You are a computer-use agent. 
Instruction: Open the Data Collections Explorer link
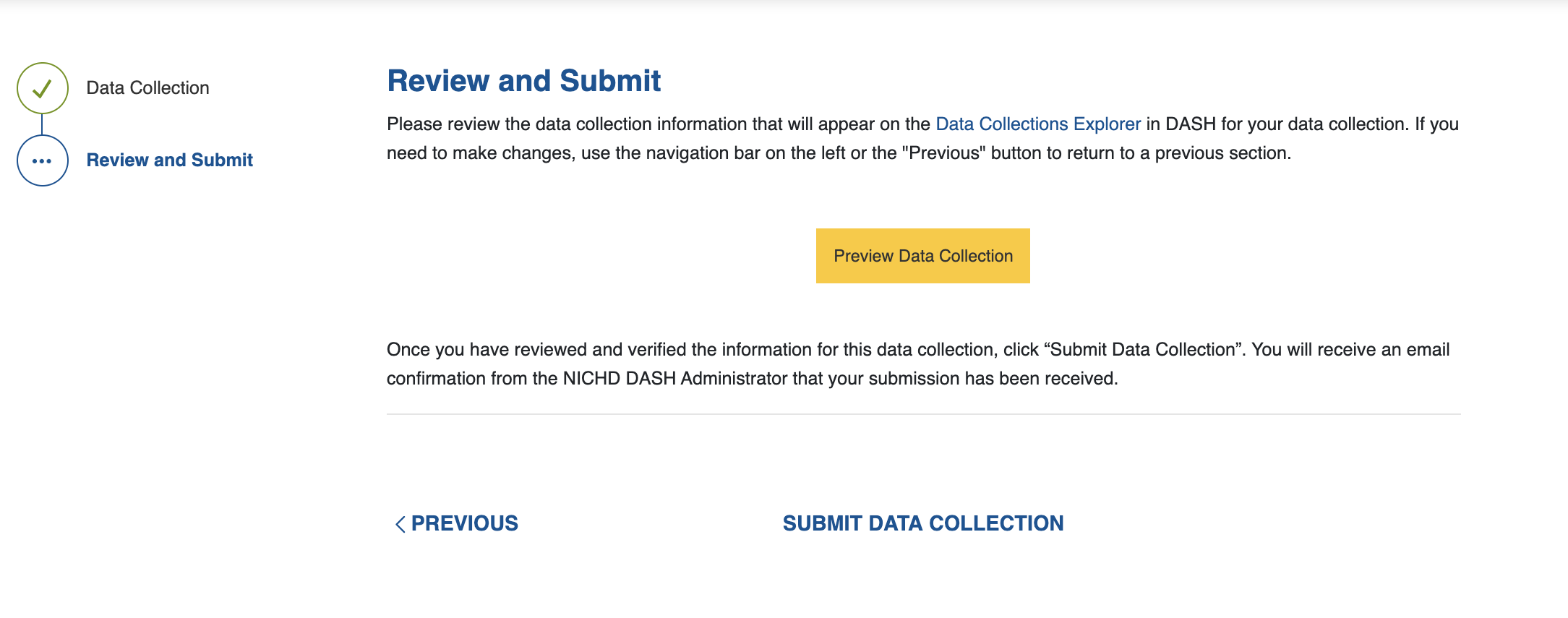tap(1037, 124)
